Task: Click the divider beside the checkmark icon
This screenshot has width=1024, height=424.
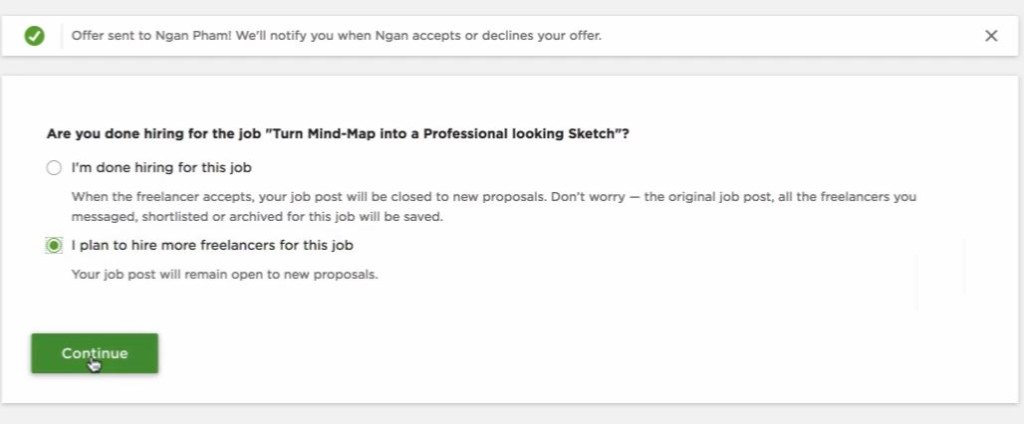Action: [61, 36]
